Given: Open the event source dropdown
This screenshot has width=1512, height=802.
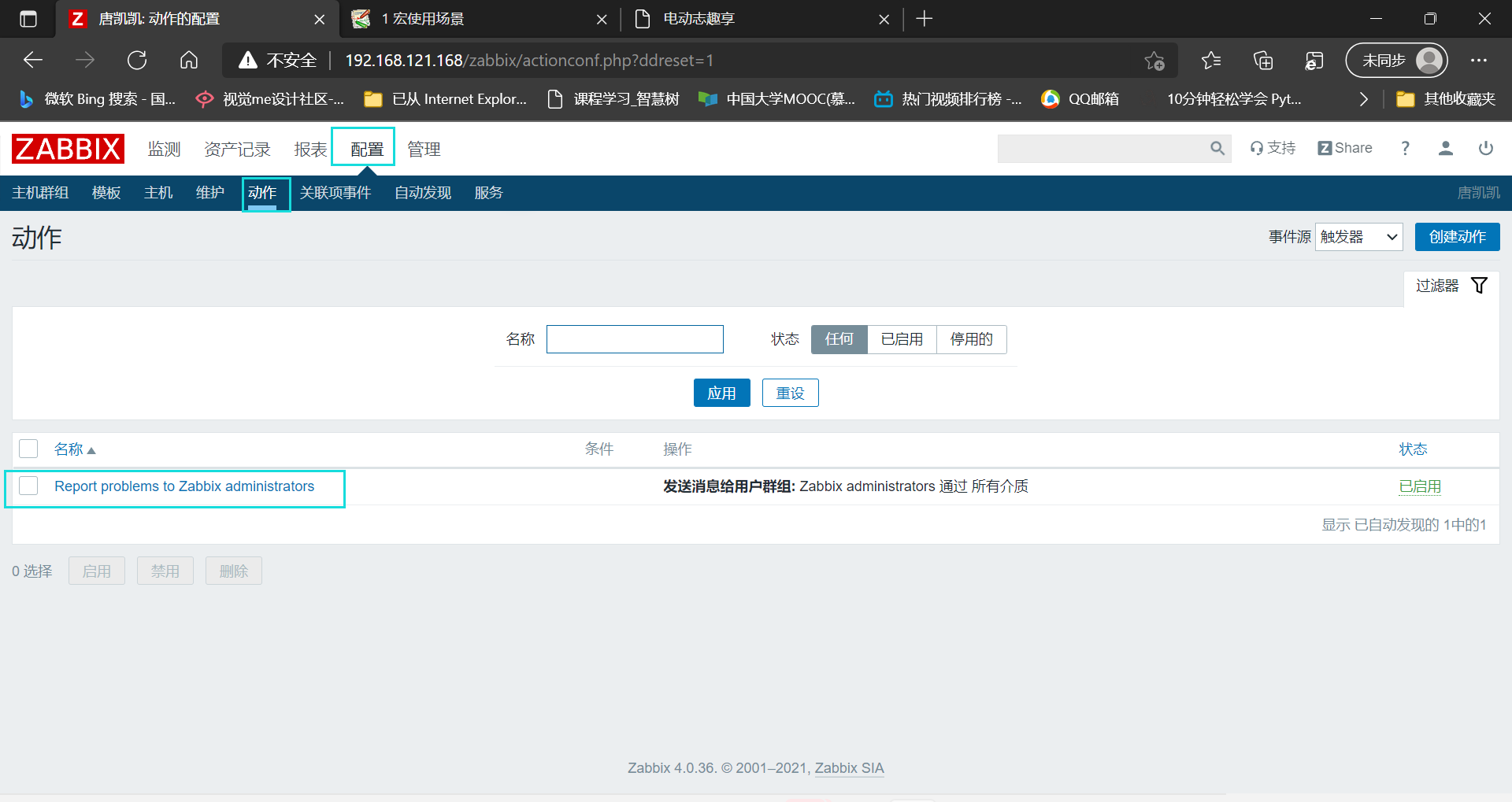Looking at the screenshot, I should pos(1358,237).
